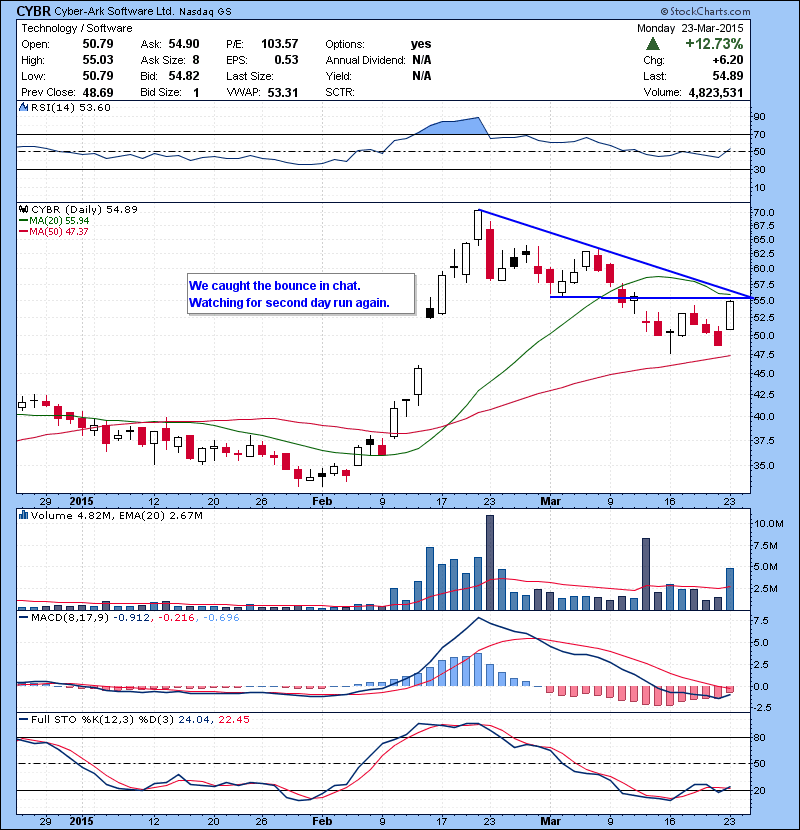800x830 pixels.
Task: Click the High value 55.03
Action: click(x=98, y=60)
